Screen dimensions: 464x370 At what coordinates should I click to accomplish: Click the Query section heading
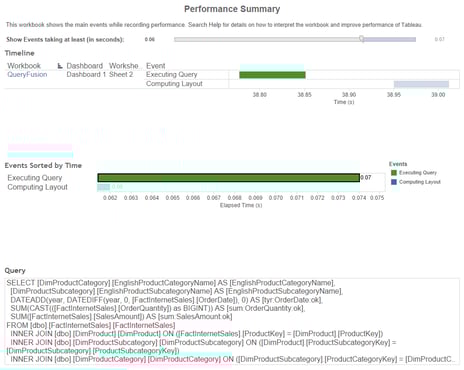15,270
